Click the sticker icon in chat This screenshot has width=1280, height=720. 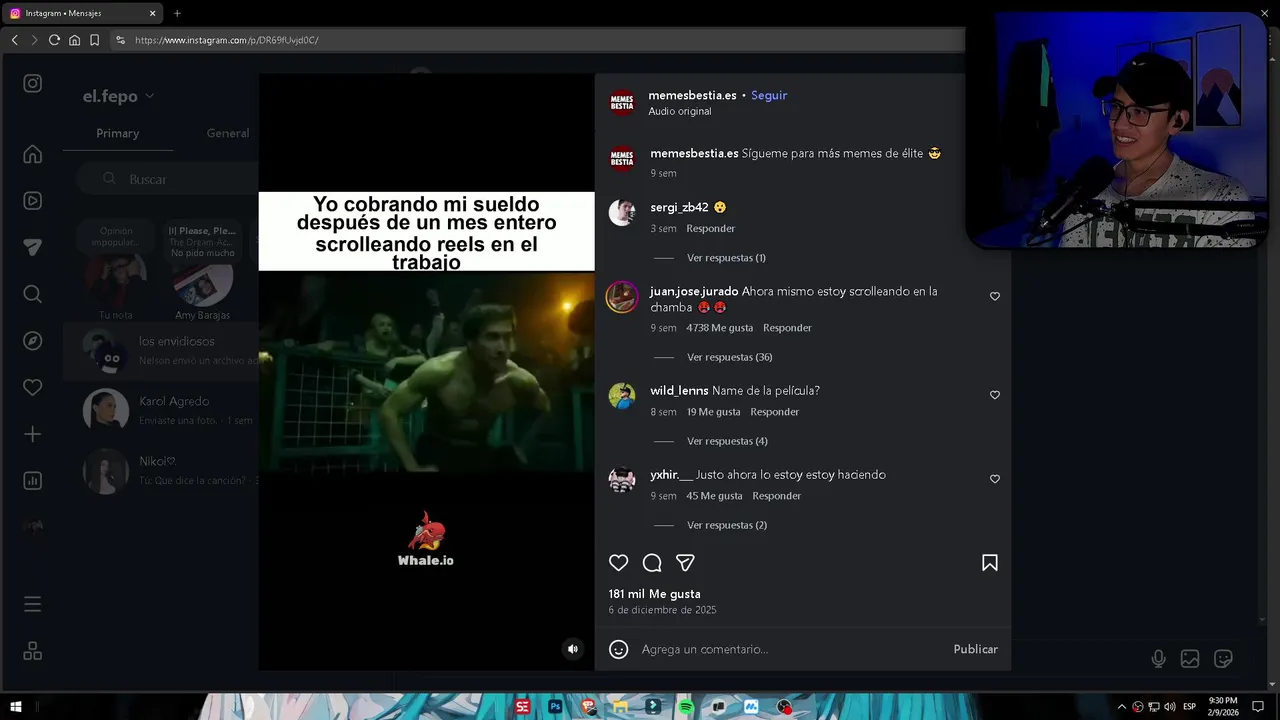point(1223,658)
